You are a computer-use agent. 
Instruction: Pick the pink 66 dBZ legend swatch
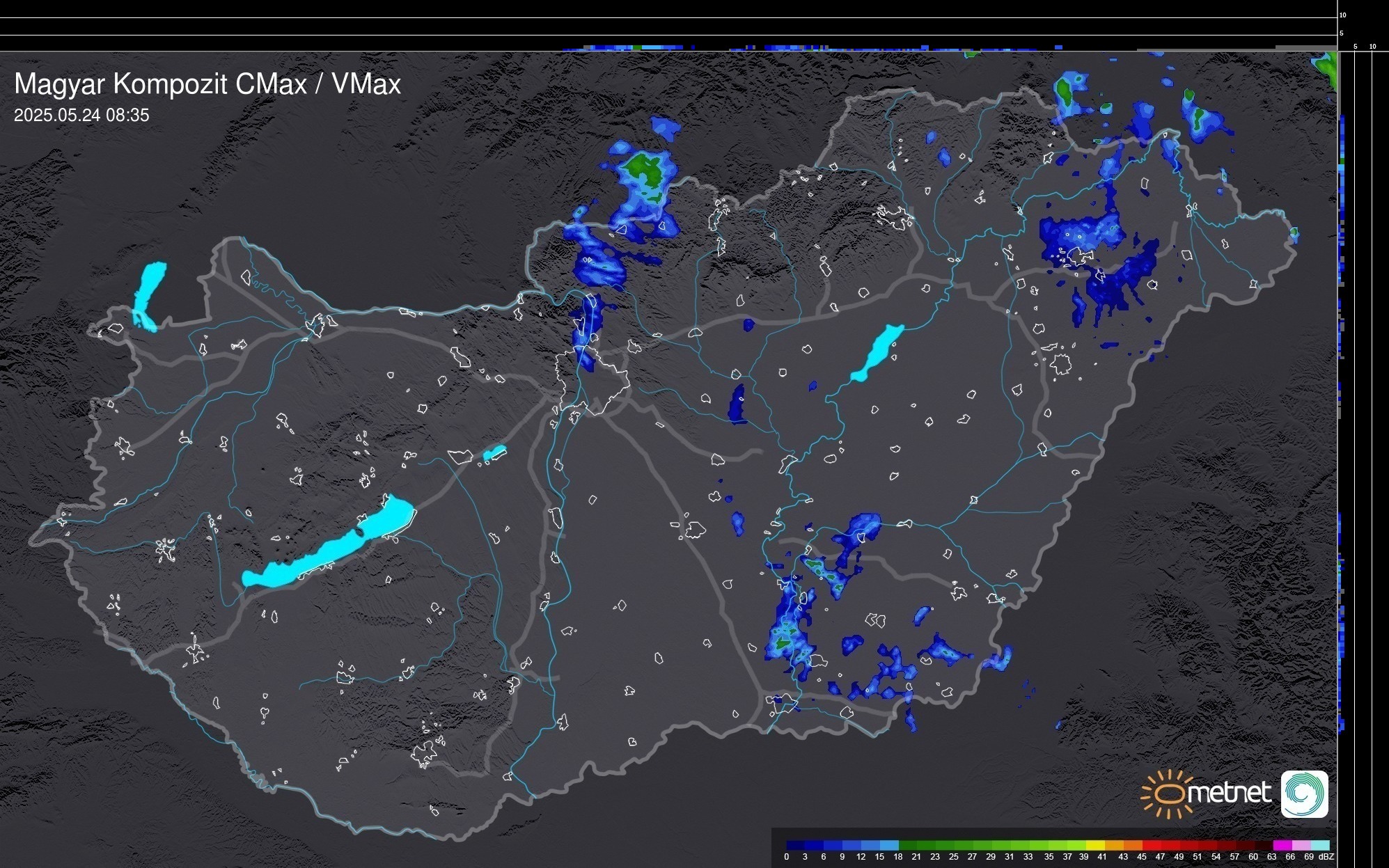1301,845
